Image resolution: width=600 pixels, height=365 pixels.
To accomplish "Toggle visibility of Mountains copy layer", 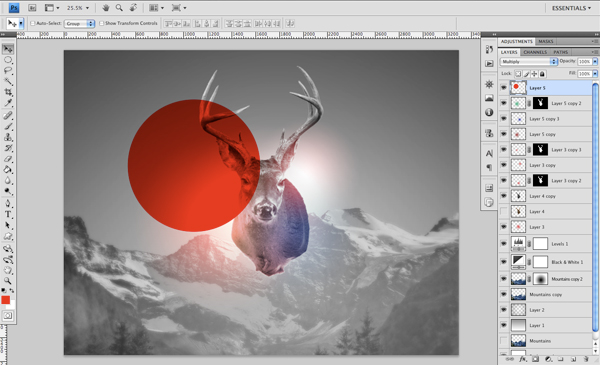I will 504,294.
